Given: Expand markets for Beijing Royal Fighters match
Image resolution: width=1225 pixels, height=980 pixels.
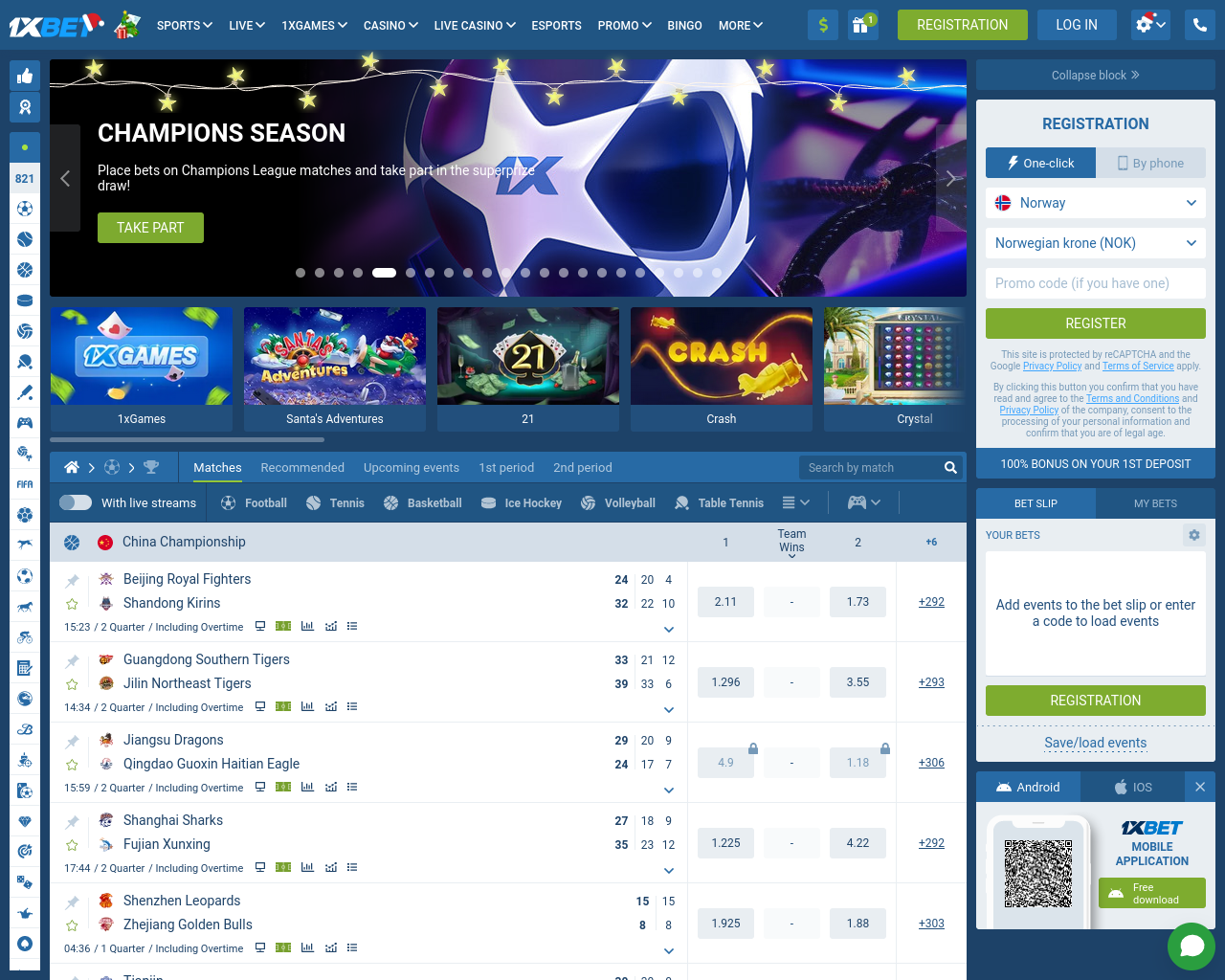Looking at the screenshot, I should point(669,630).
